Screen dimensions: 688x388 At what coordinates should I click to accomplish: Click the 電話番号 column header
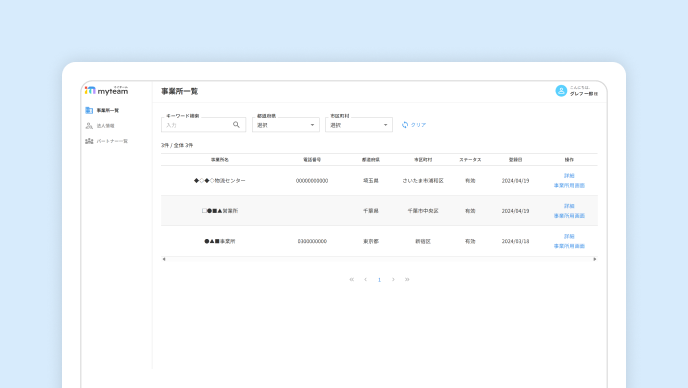(x=312, y=160)
